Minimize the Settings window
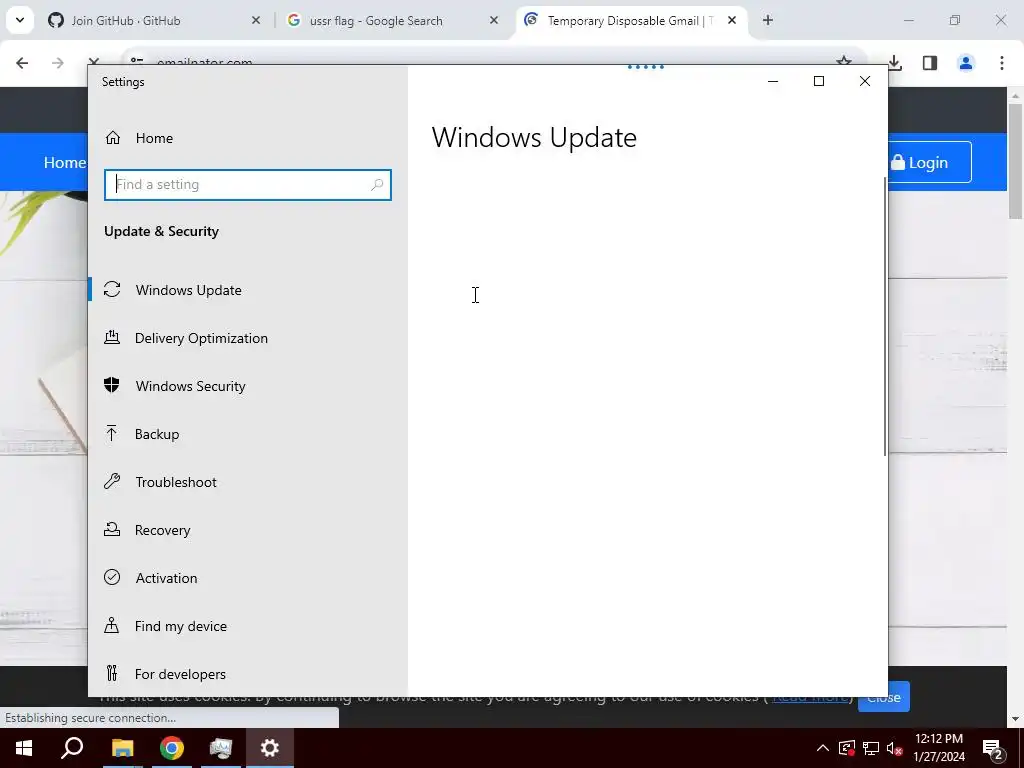 click(773, 81)
